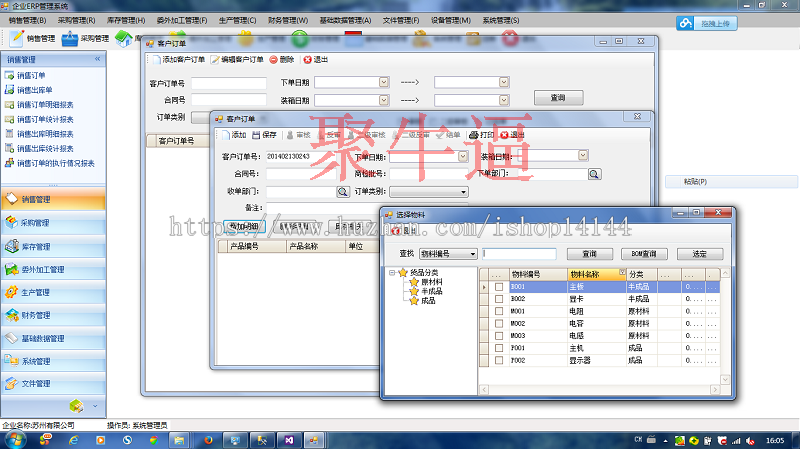
Task: Click the 增加明细 button
Action: click(x=244, y=226)
